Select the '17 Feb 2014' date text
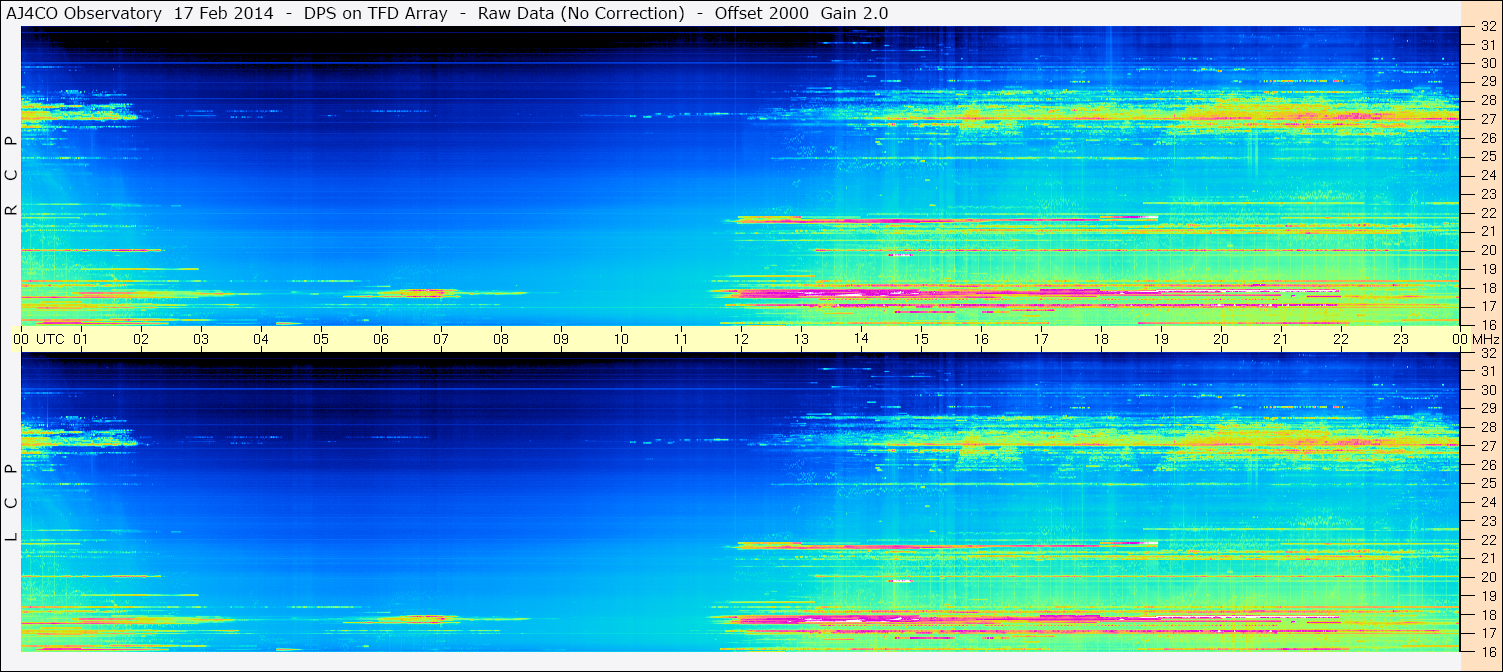Viewport: 1503px width, 672px height. click(226, 13)
